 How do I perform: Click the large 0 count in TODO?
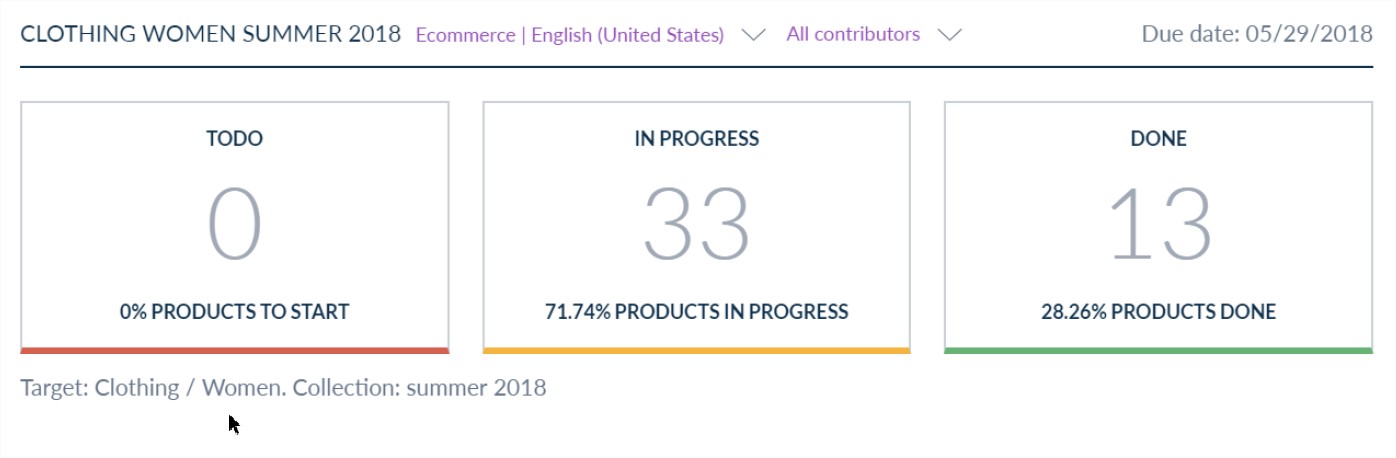[x=235, y=226]
